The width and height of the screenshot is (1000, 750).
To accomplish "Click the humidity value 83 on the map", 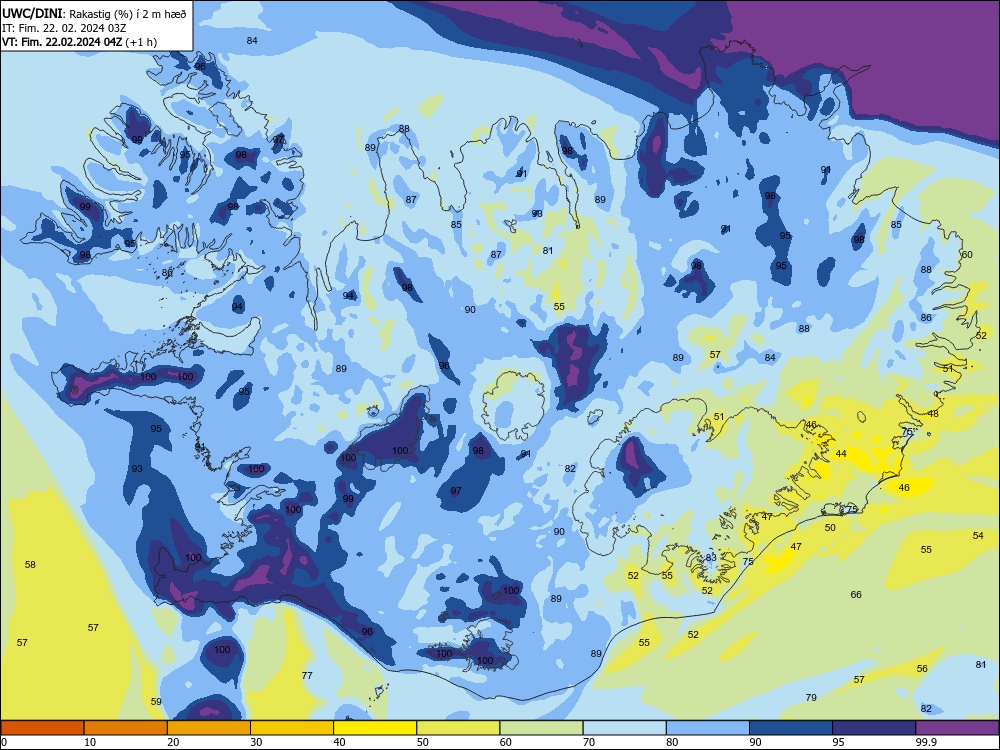I will (x=711, y=557).
